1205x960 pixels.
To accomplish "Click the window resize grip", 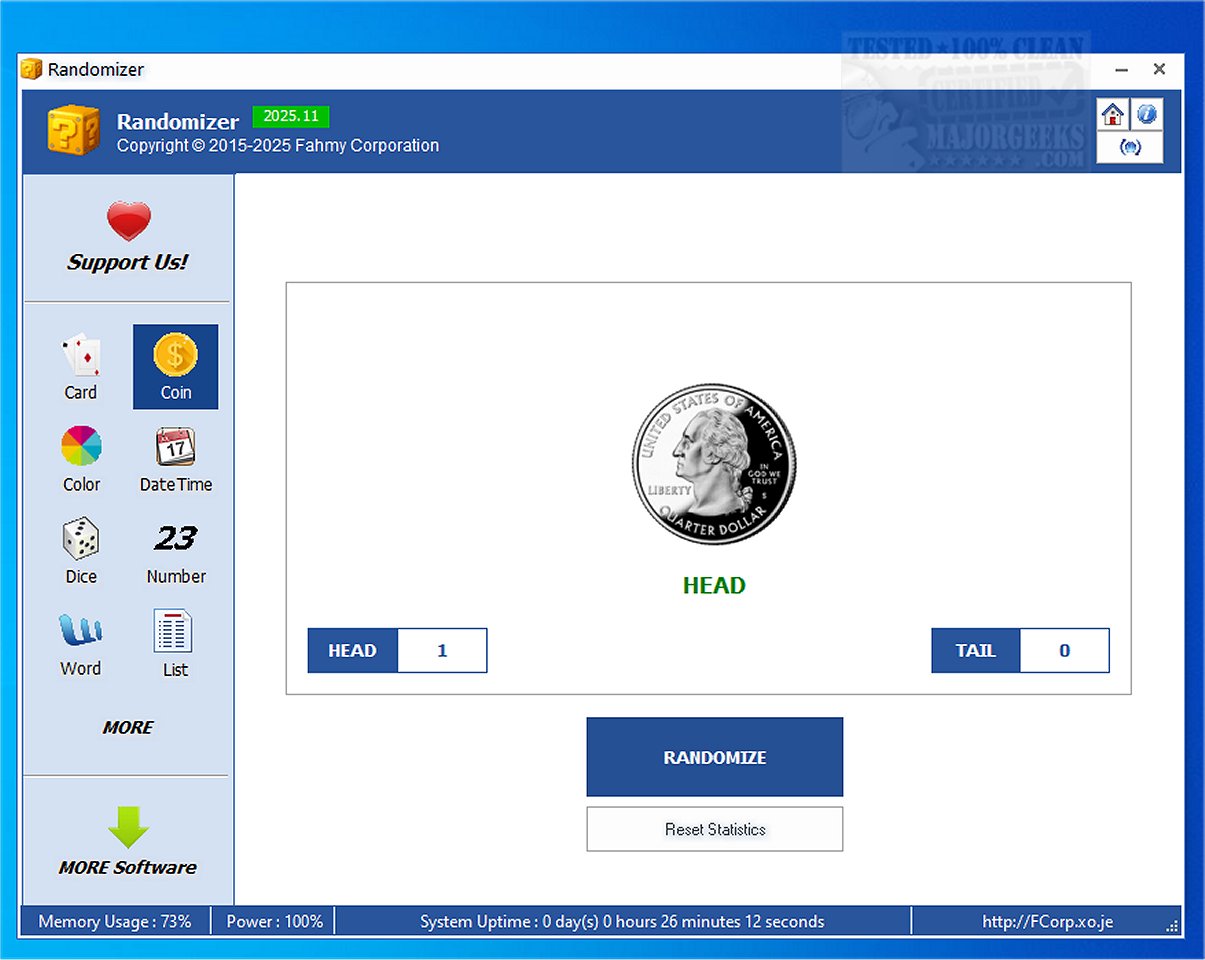I will [1172, 926].
